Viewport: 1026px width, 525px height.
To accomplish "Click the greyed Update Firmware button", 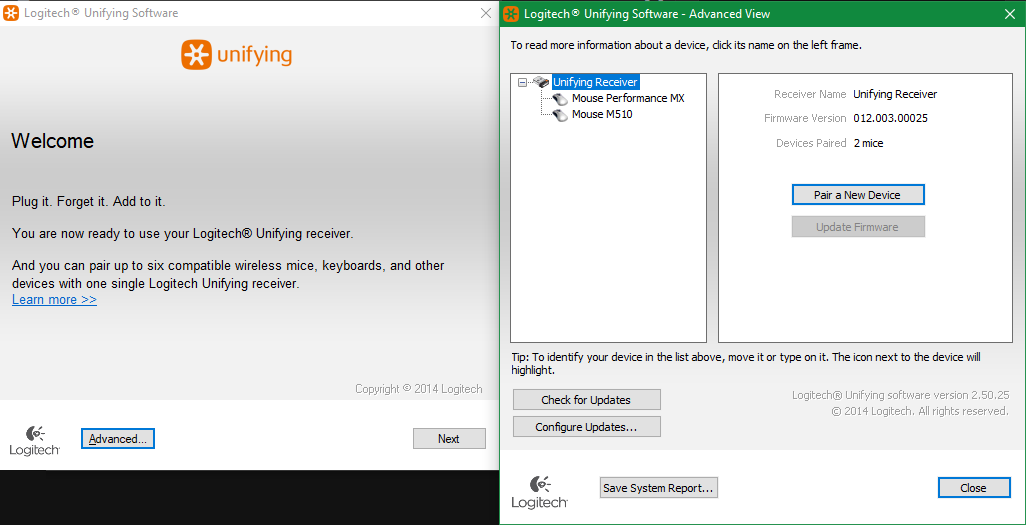I will 857,227.
